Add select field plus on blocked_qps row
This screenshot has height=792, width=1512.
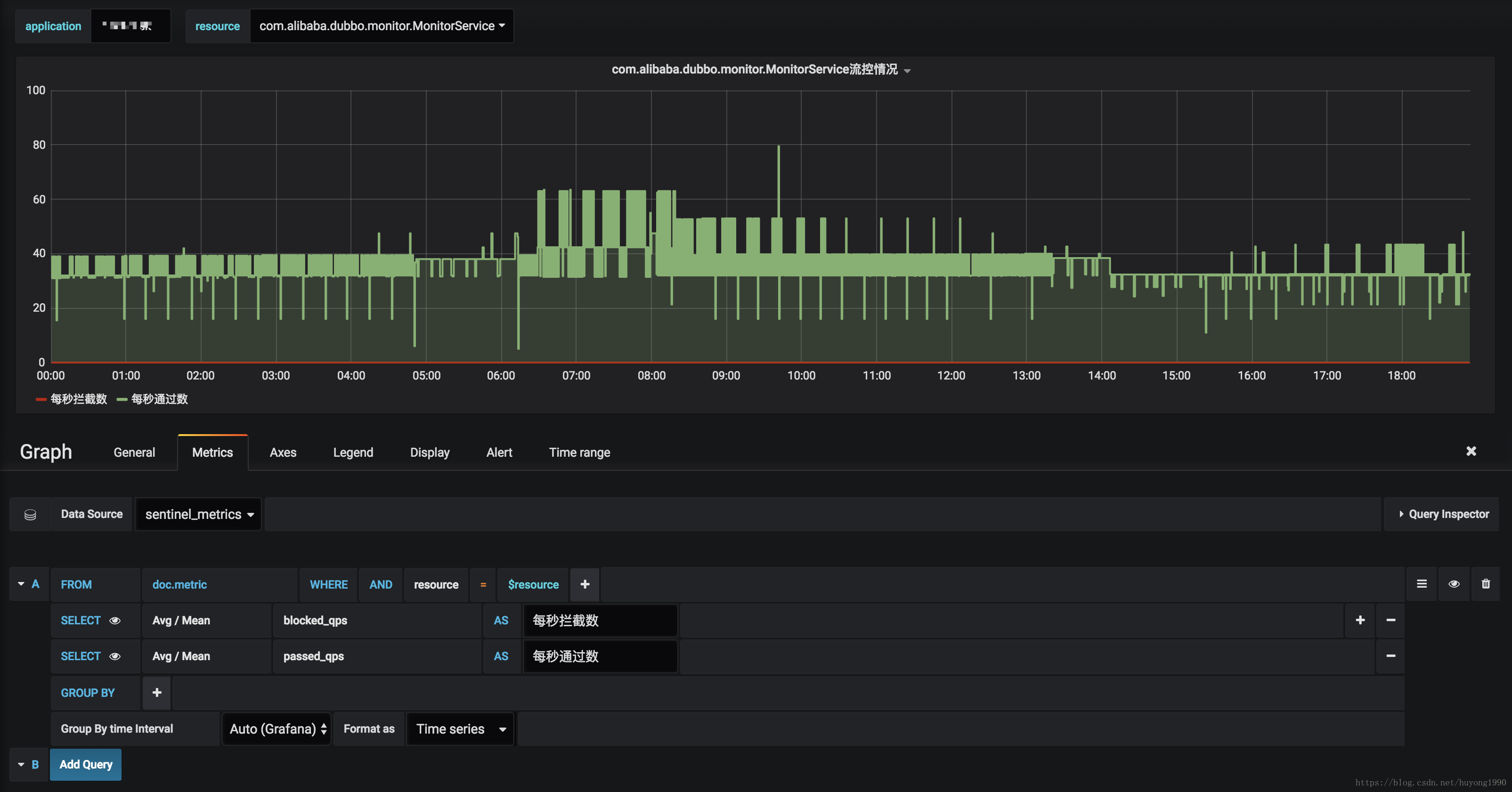click(1360, 620)
